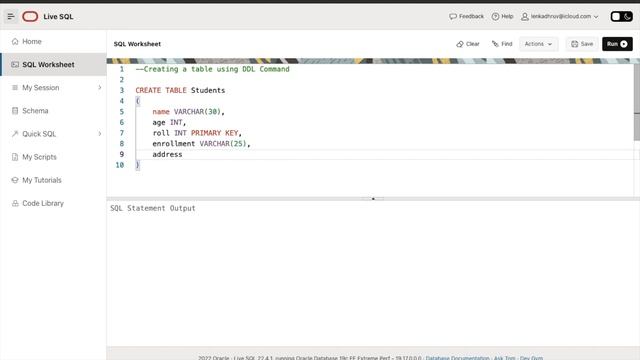Image resolution: width=640 pixels, height=360 pixels.
Task: Collapse the navigation hamburger menu
Action: 11,16
